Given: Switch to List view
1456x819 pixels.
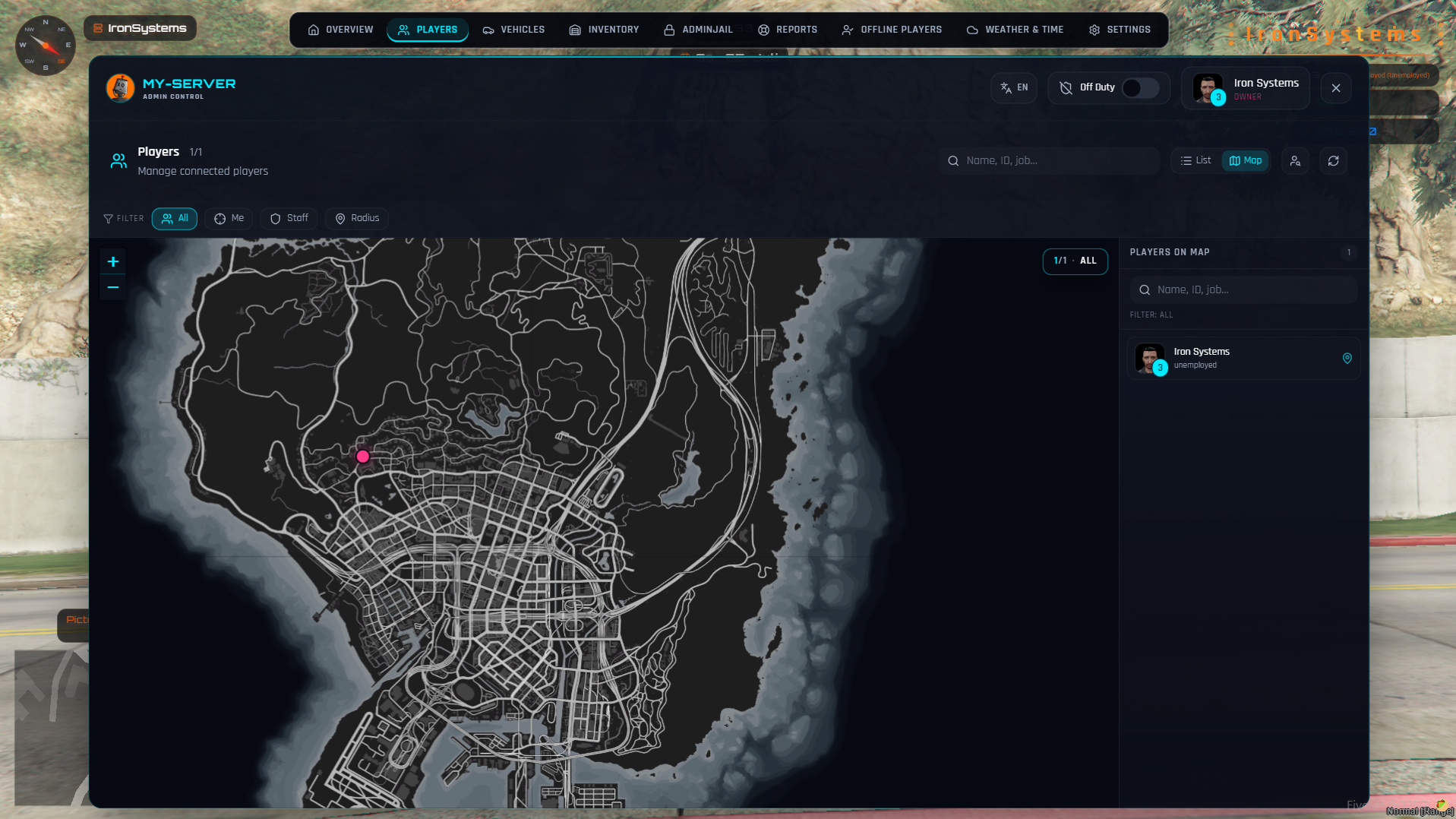Looking at the screenshot, I should coord(1196,161).
